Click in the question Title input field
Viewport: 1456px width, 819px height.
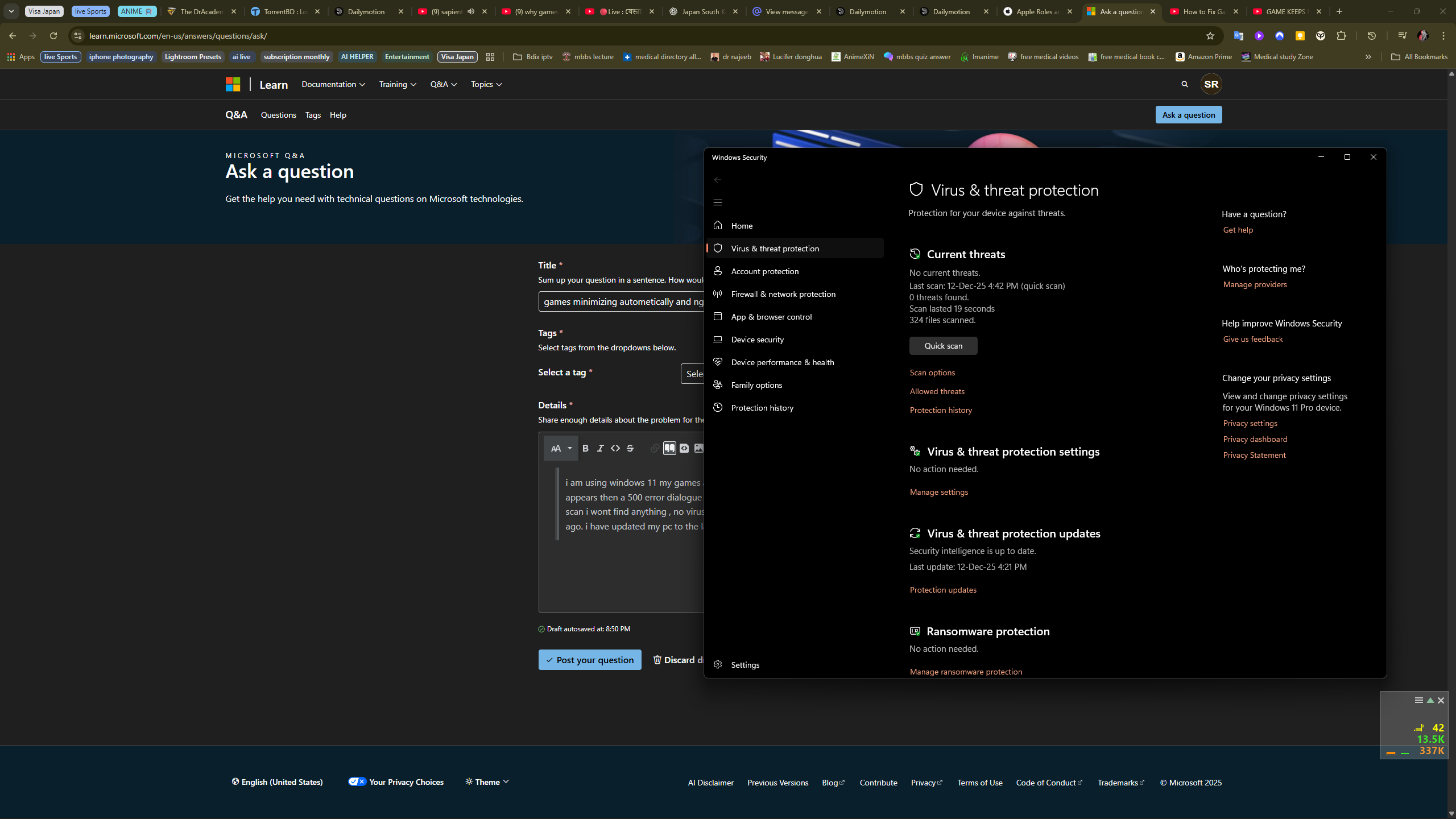tap(621, 301)
